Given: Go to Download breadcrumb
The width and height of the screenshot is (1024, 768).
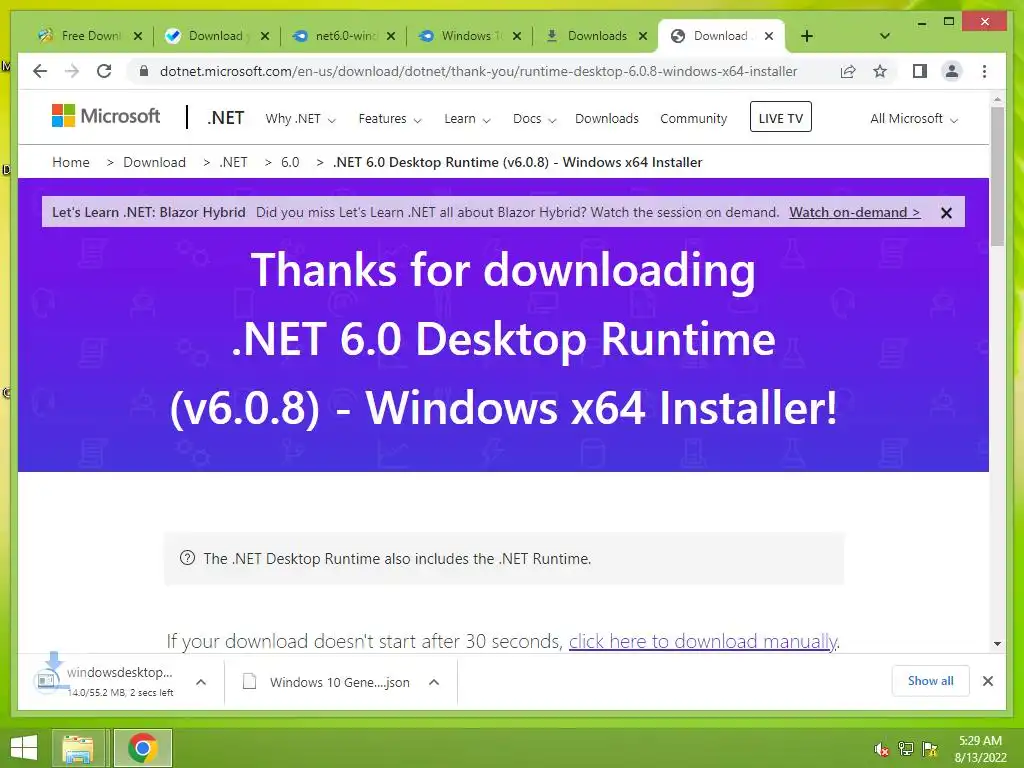Looking at the screenshot, I should [154, 162].
